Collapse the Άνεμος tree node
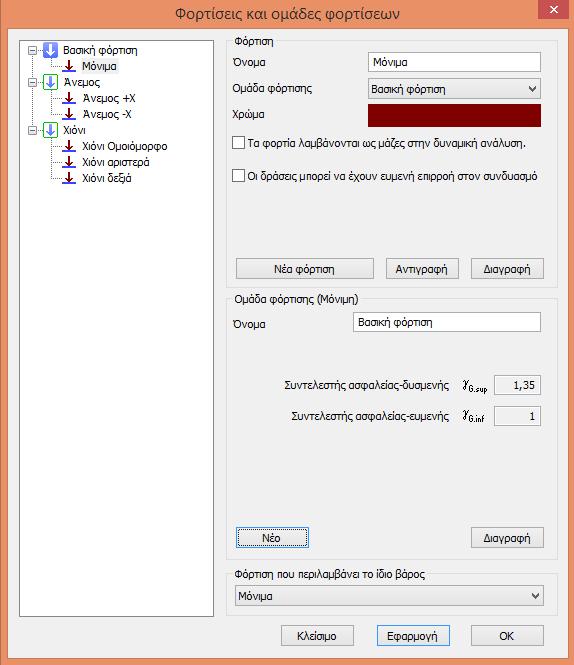Image resolution: width=574 pixels, height=665 pixels. click(32, 82)
